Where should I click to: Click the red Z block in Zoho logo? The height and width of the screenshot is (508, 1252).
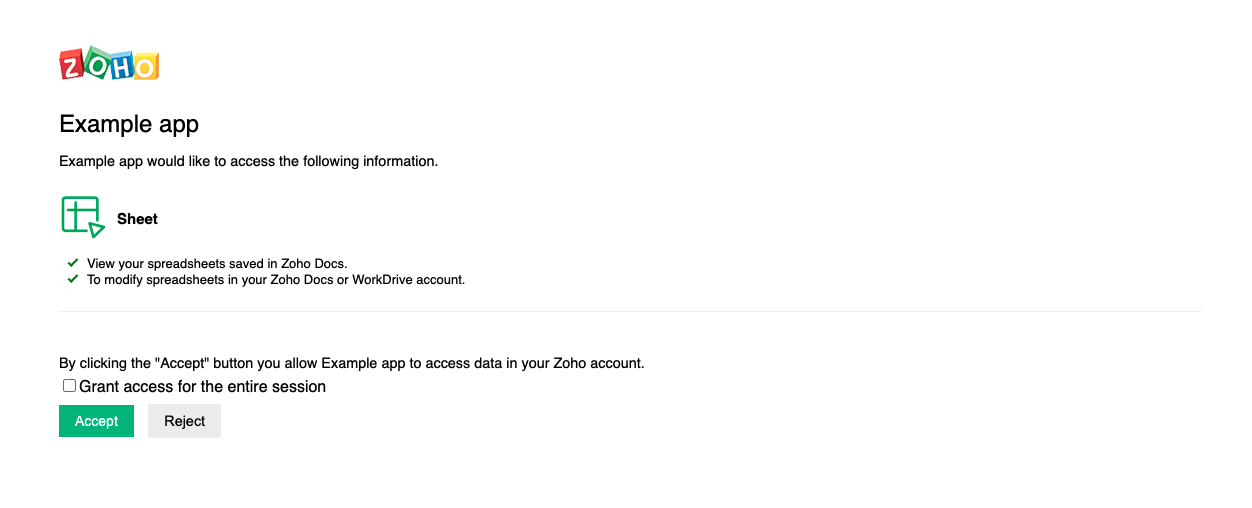[73, 65]
